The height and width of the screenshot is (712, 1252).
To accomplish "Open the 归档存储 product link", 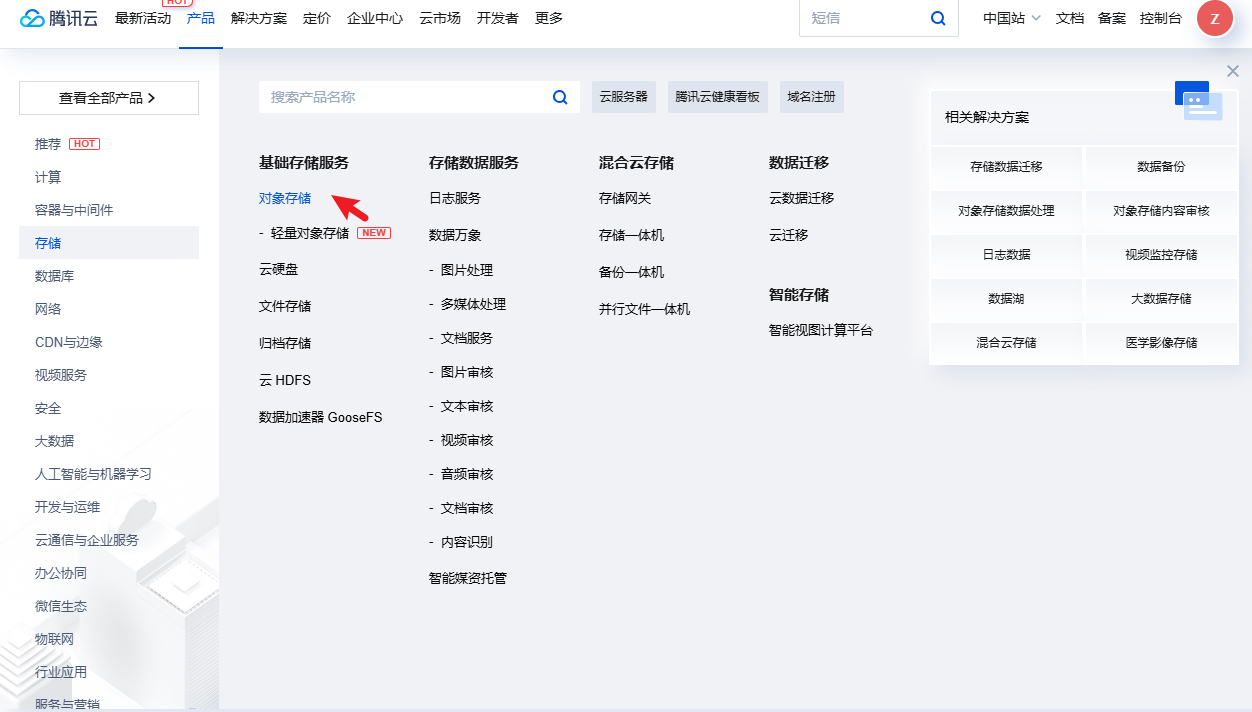I will 285,343.
